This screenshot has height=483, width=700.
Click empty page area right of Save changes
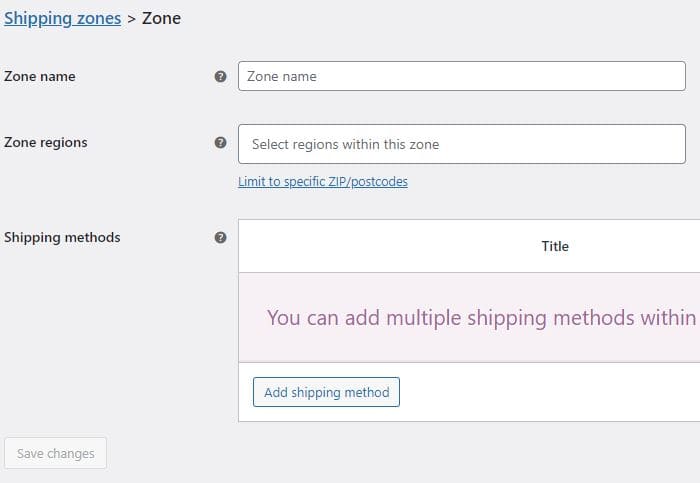[402, 453]
